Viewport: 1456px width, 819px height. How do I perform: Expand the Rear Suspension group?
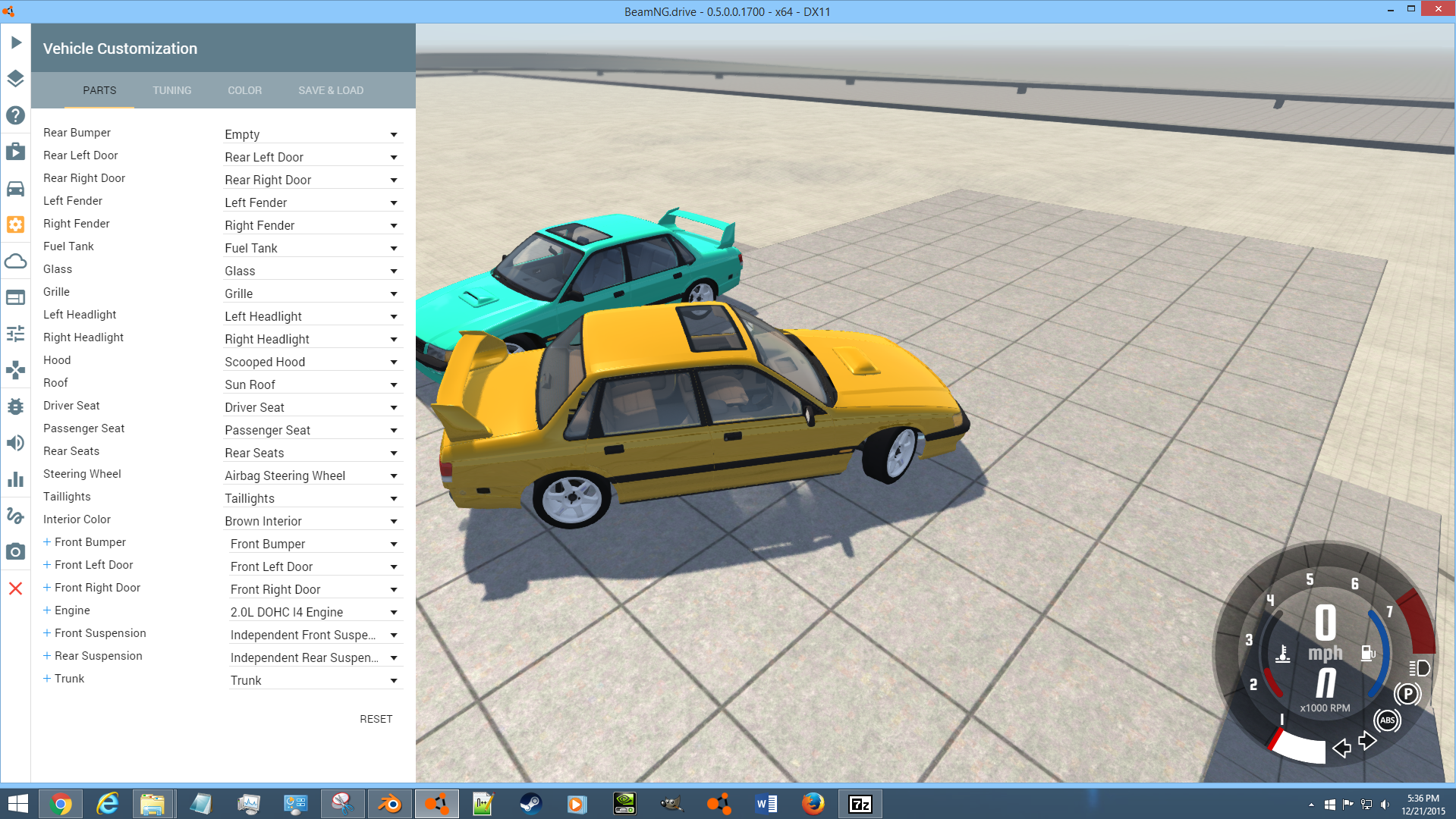click(47, 656)
